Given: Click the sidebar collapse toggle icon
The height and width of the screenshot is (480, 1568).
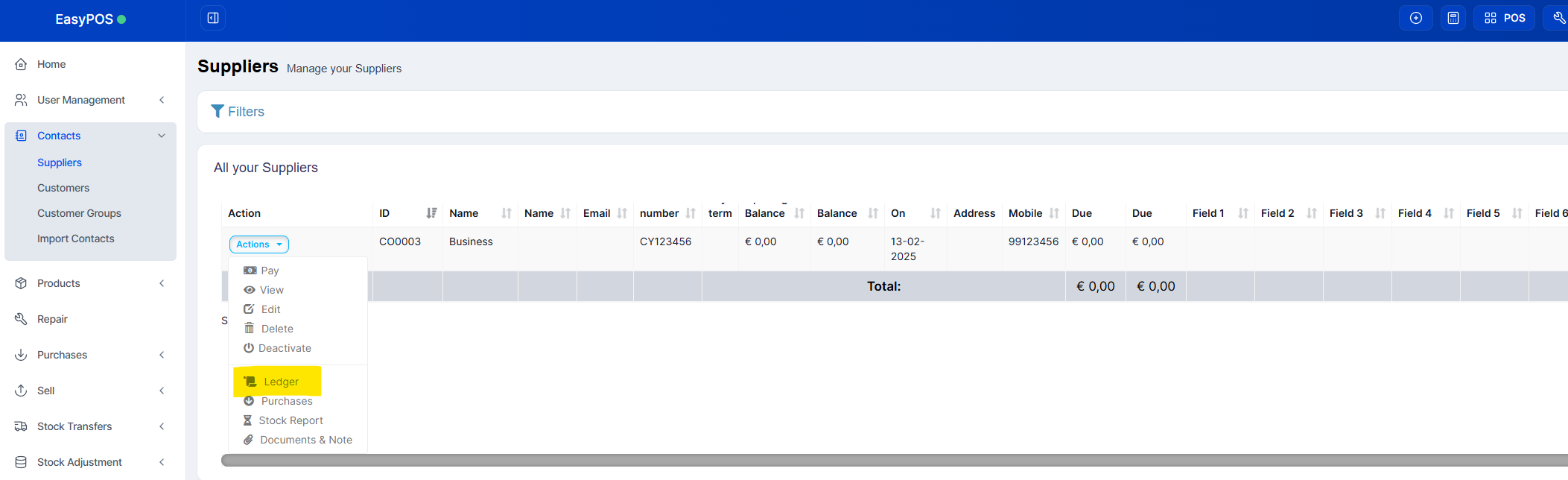Looking at the screenshot, I should pyautogui.click(x=212, y=18).
